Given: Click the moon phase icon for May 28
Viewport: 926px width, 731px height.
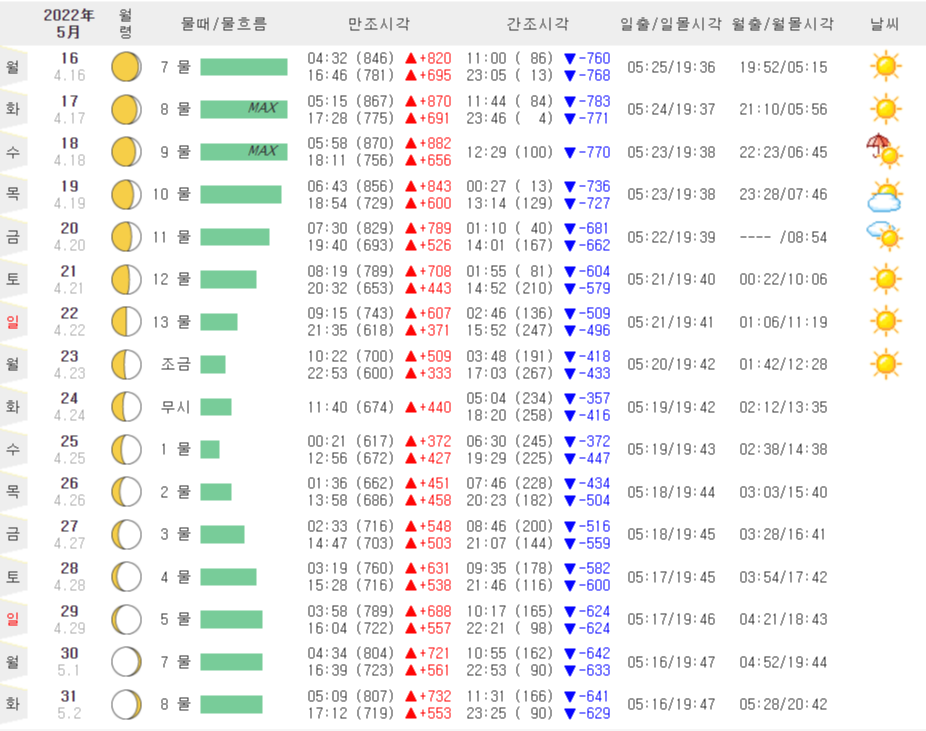Looking at the screenshot, I should click(x=126, y=577).
